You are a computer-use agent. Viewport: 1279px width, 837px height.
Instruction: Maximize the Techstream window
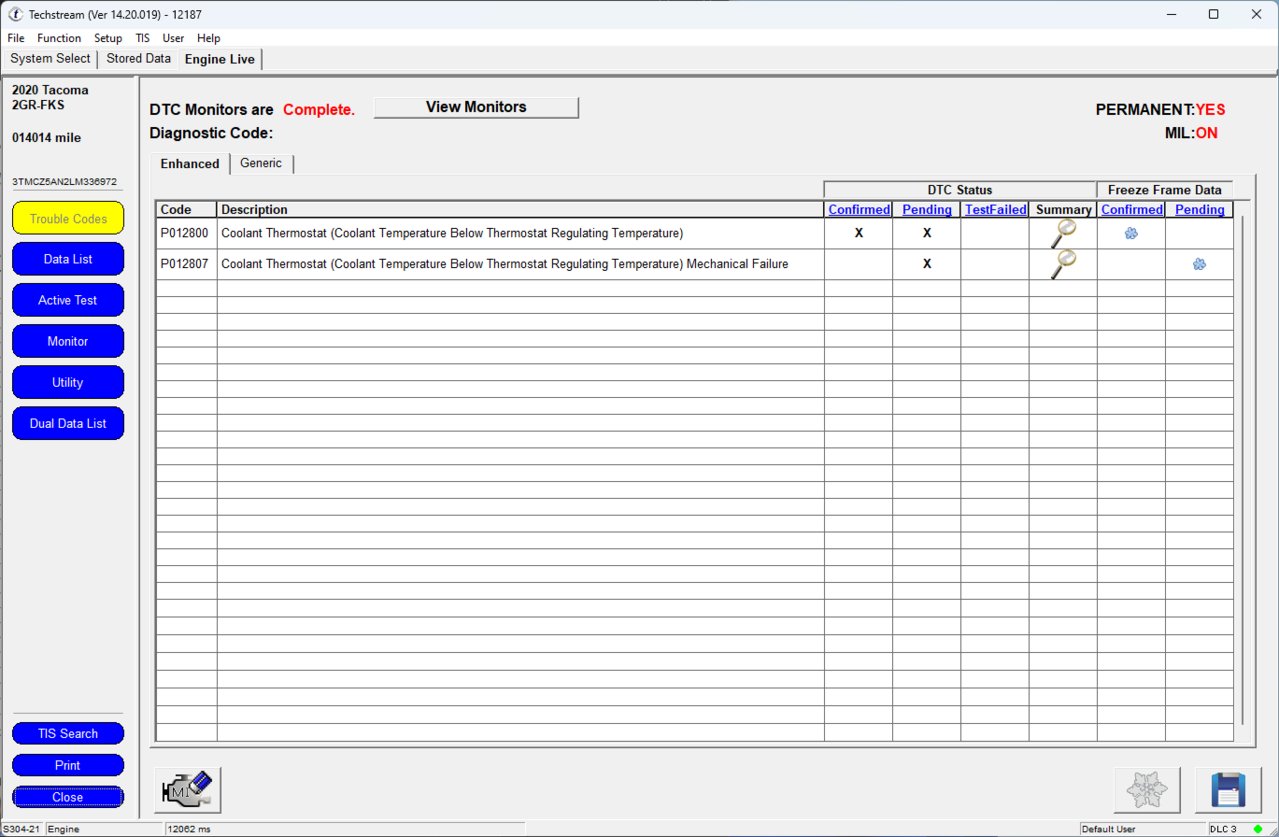[1213, 14]
